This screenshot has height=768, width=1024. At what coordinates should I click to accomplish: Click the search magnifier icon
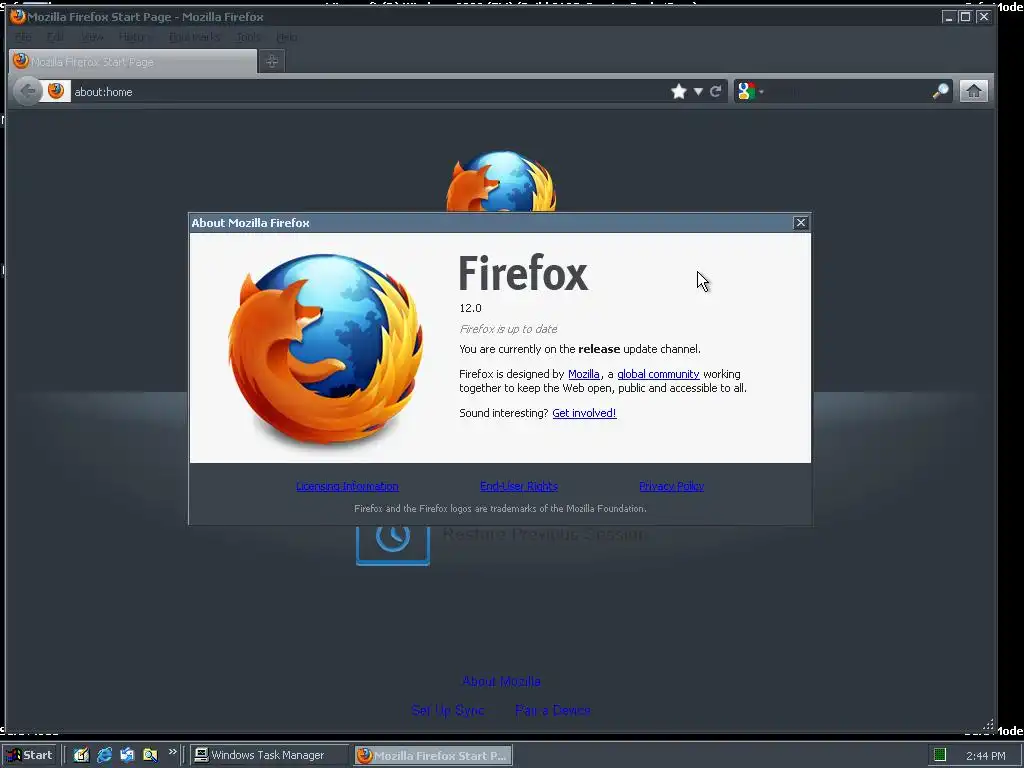point(940,91)
